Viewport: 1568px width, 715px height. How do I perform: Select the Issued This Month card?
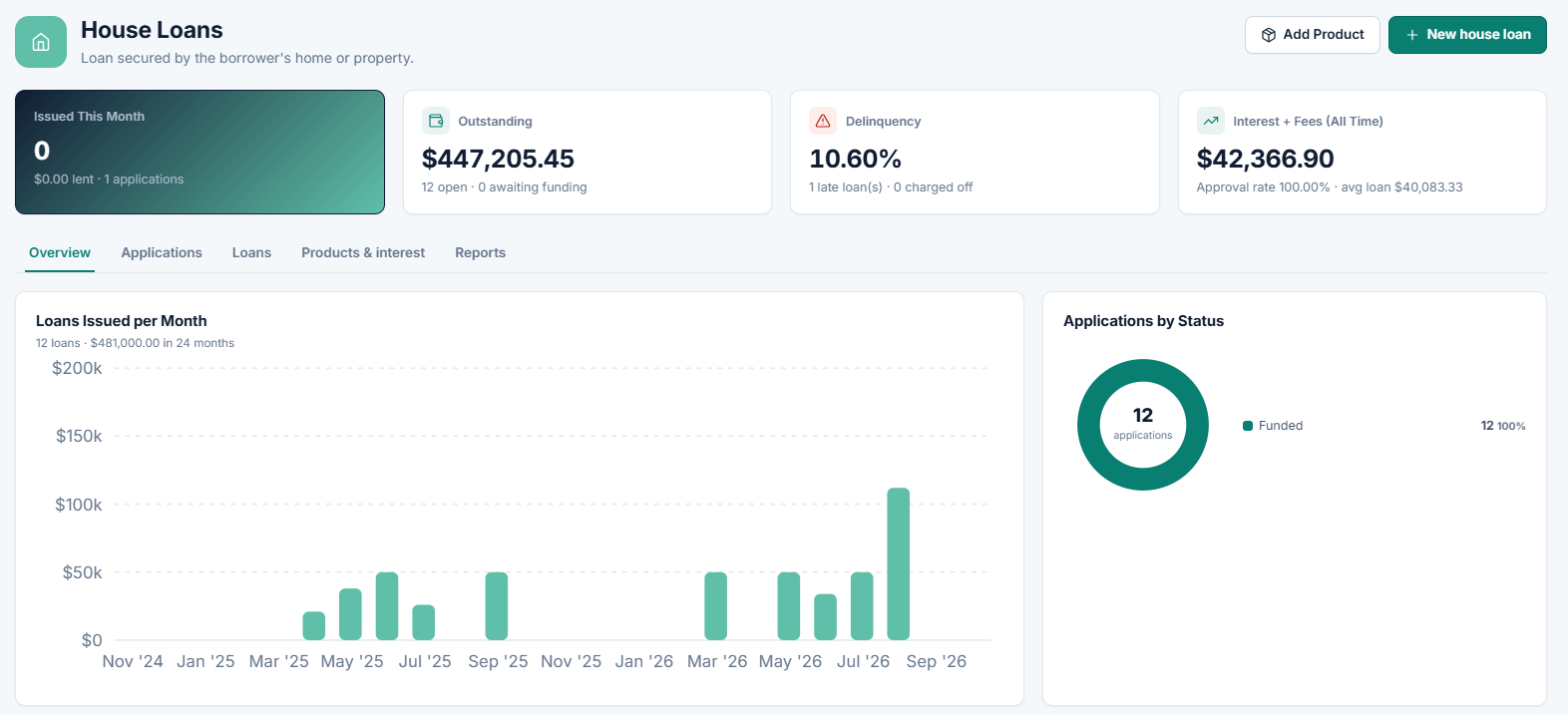click(x=199, y=152)
